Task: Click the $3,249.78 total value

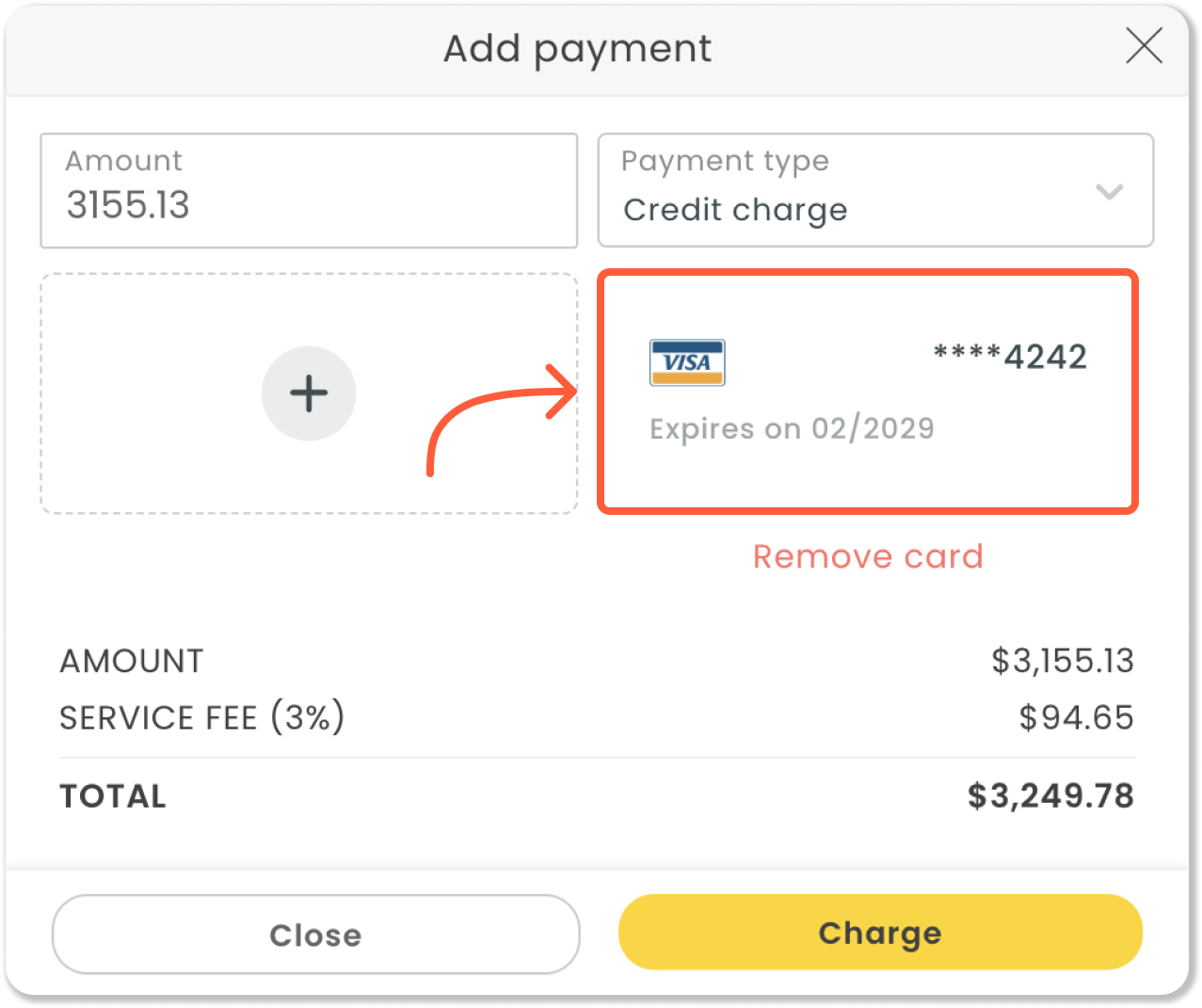Action: [x=1050, y=796]
